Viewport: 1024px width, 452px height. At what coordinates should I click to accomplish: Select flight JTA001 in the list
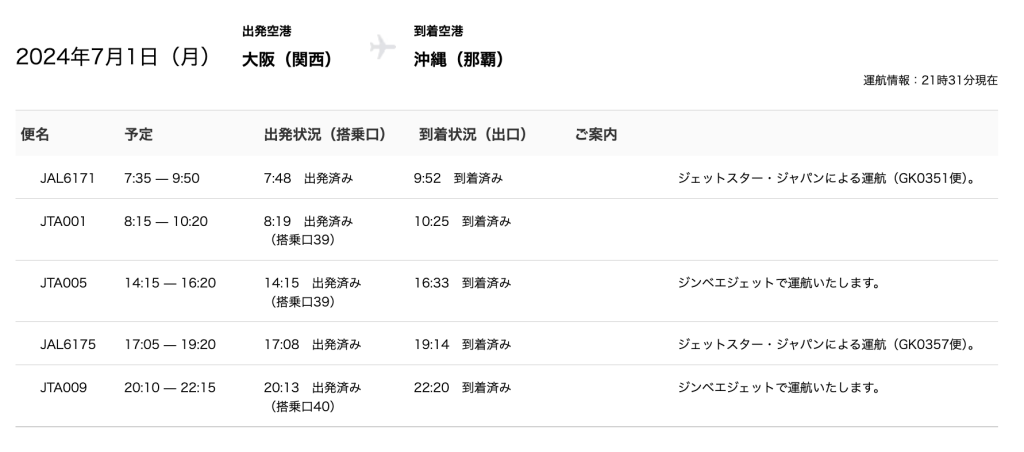point(63,221)
